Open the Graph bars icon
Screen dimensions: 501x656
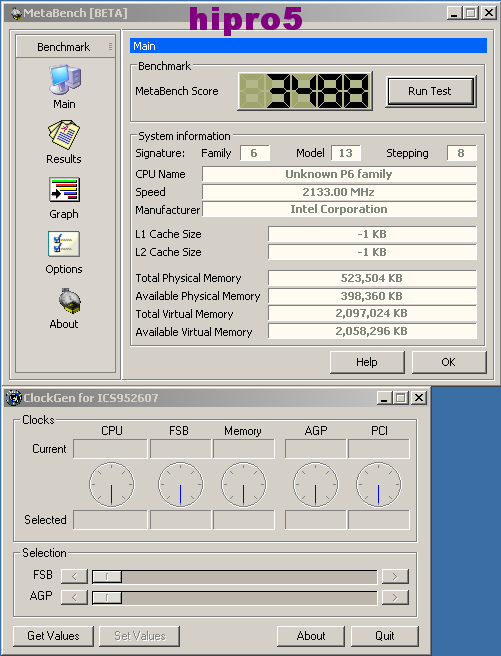(64, 190)
